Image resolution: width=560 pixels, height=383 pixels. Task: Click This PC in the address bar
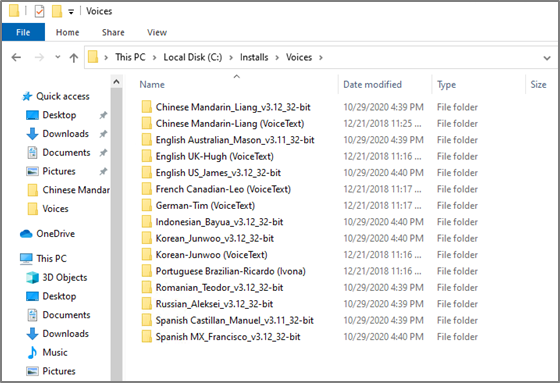(x=130, y=57)
